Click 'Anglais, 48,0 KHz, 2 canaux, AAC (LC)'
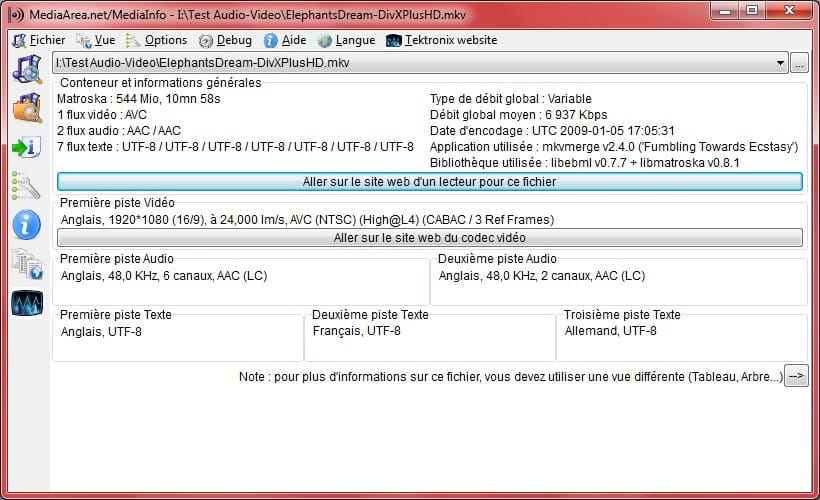This screenshot has height=500, width=820. [542, 276]
